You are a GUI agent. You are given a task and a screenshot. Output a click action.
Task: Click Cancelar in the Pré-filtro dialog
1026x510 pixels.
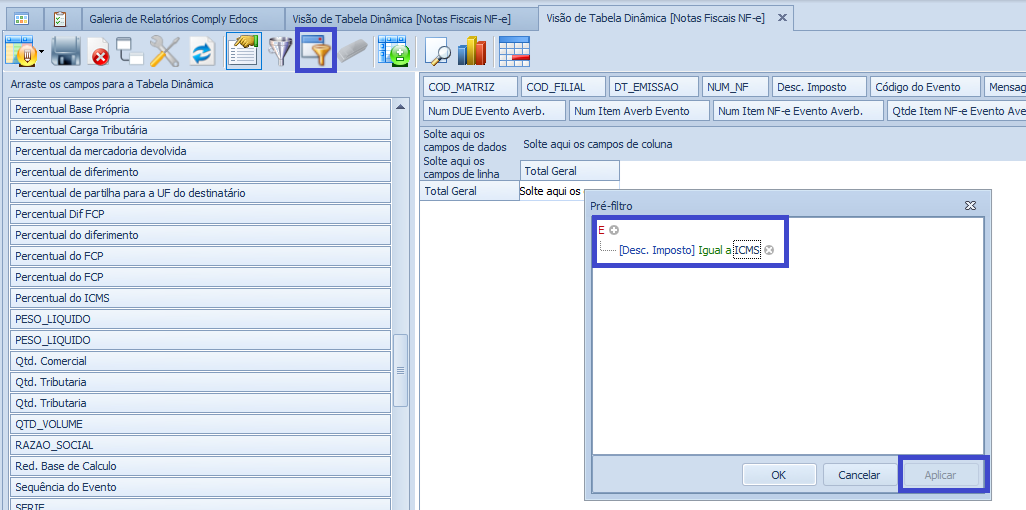point(859,475)
